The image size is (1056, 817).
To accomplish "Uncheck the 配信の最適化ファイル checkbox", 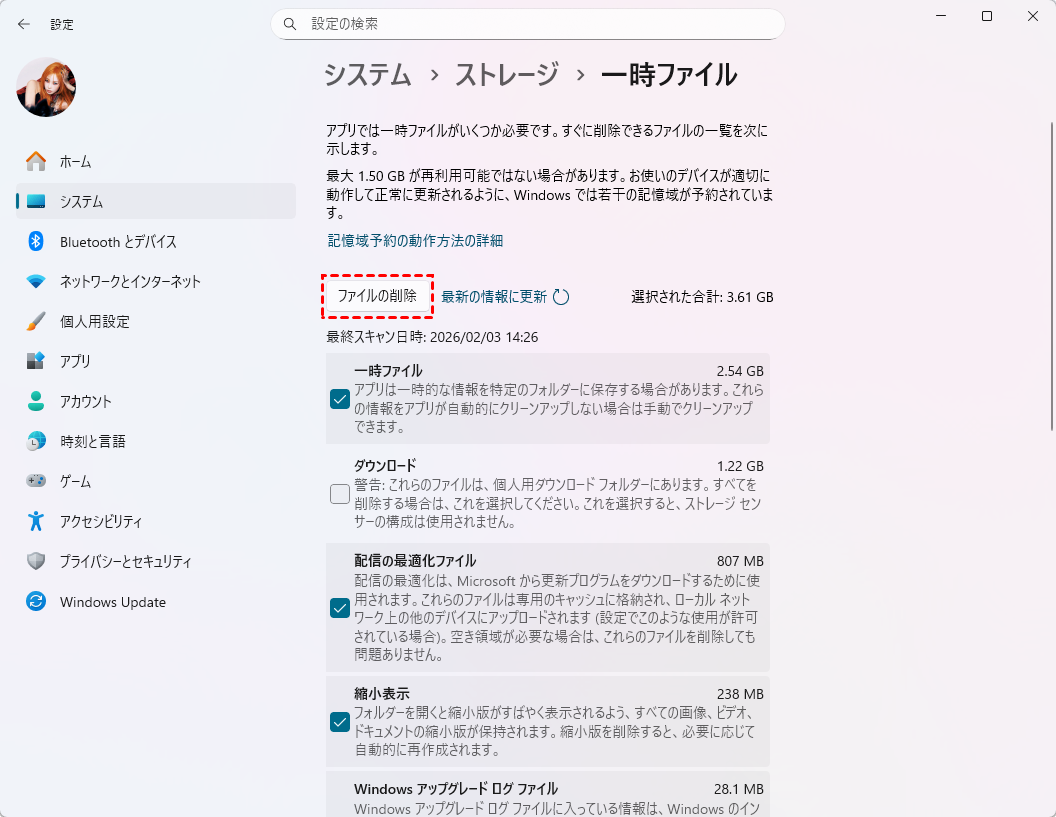I will 340,608.
